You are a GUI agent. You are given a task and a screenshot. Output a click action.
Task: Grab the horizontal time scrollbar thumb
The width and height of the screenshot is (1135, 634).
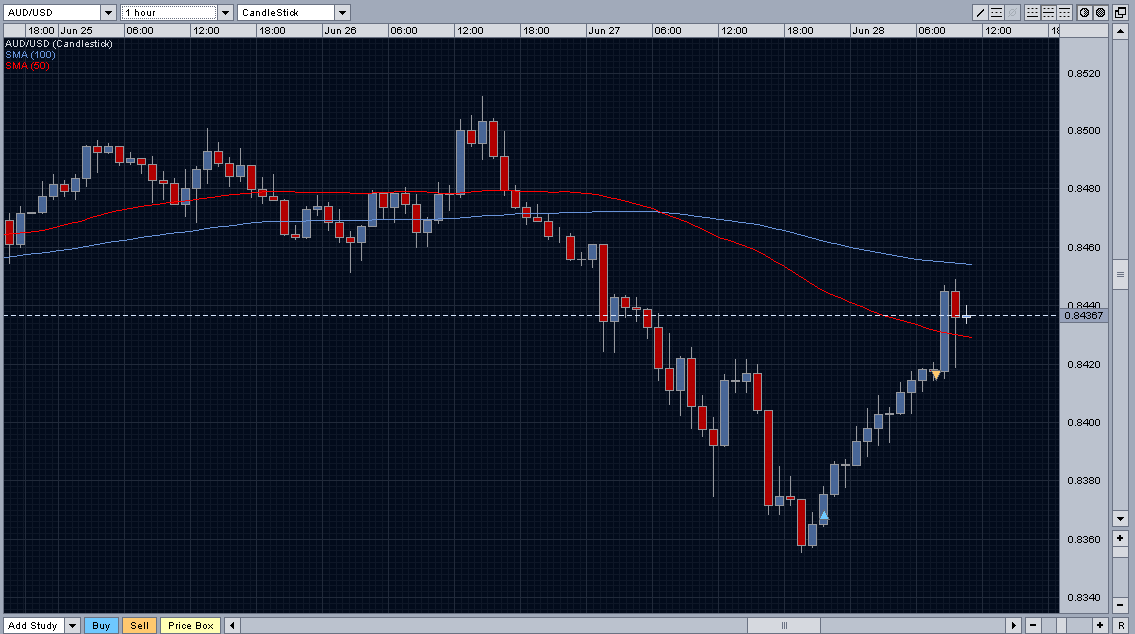(x=784, y=625)
